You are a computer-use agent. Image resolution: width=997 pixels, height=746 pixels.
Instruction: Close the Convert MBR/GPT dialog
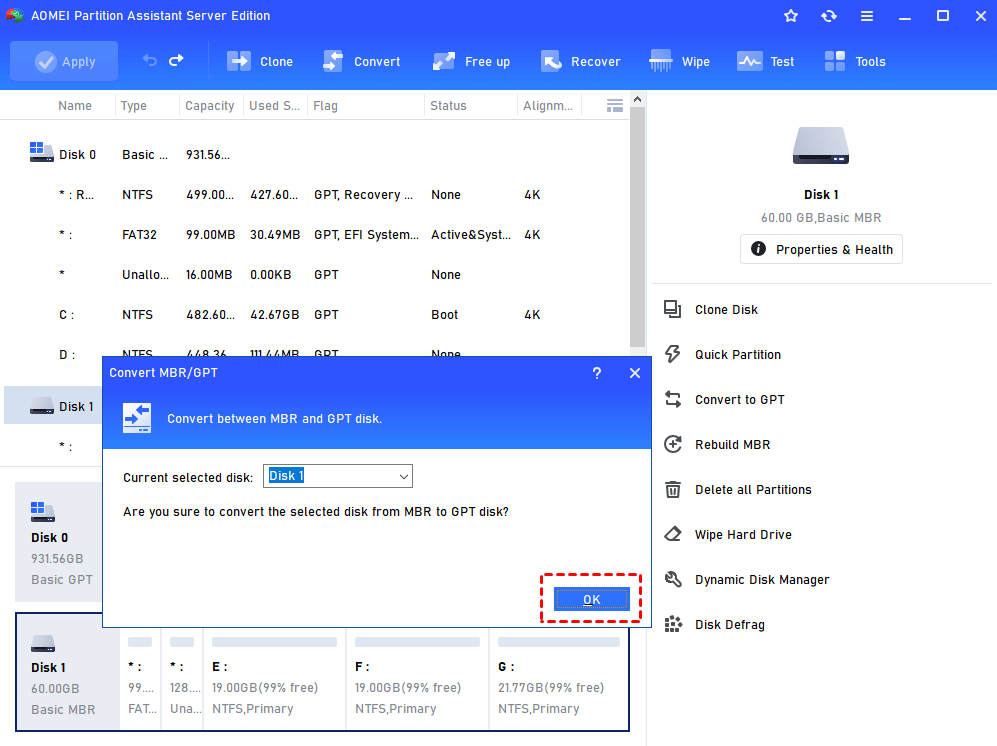pos(635,373)
